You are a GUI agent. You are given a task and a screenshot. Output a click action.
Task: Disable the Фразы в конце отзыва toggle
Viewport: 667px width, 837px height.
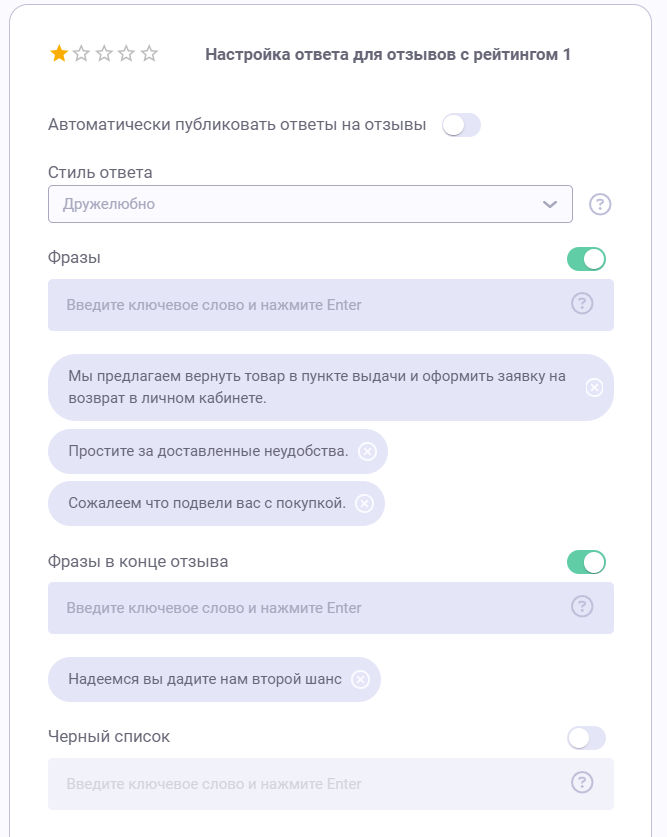coord(586,562)
